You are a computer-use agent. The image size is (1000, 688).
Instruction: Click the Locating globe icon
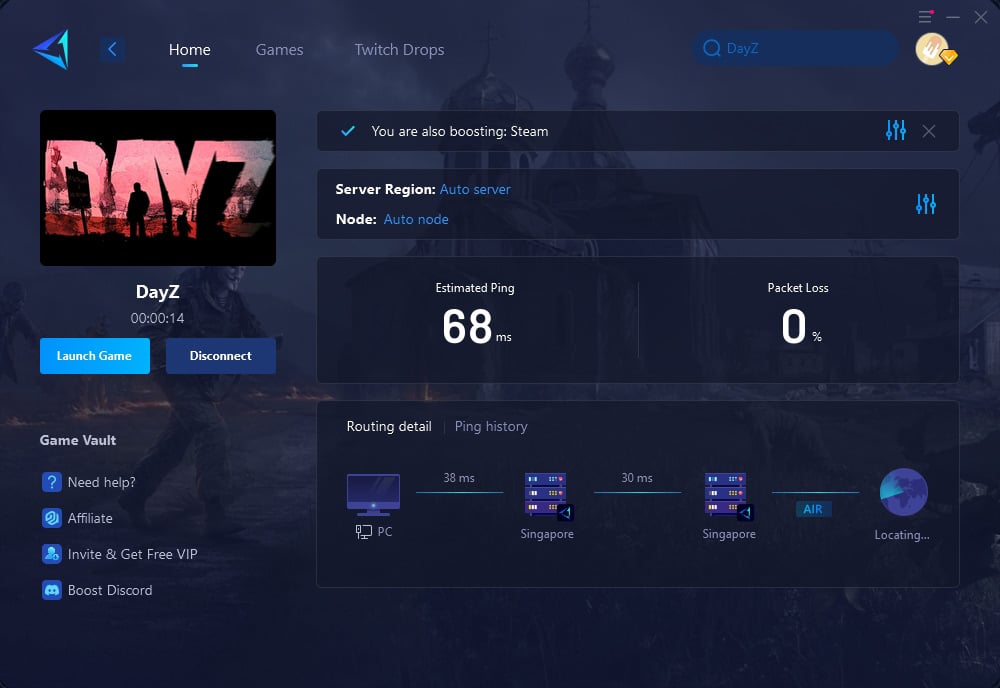[x=904, y=492]
